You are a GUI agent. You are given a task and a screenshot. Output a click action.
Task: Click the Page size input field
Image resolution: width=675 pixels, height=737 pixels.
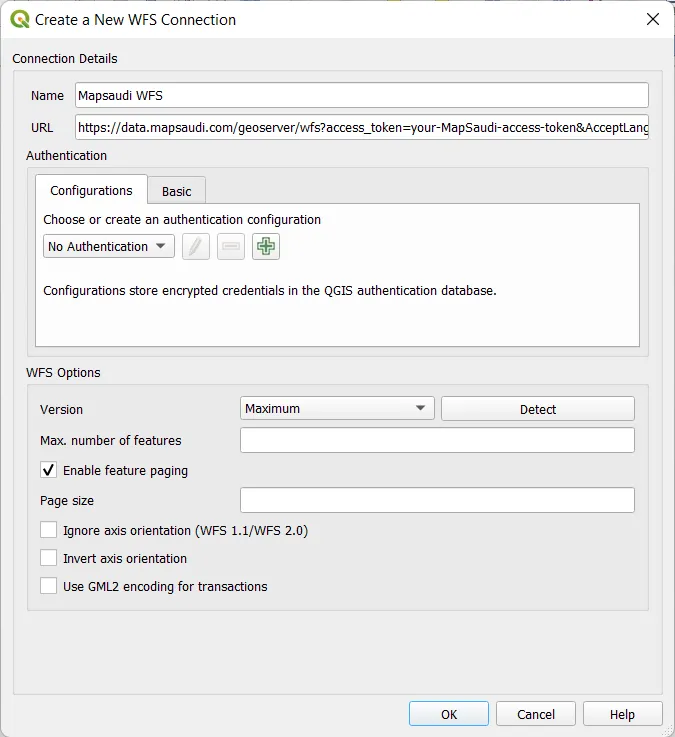pos(437,500)
